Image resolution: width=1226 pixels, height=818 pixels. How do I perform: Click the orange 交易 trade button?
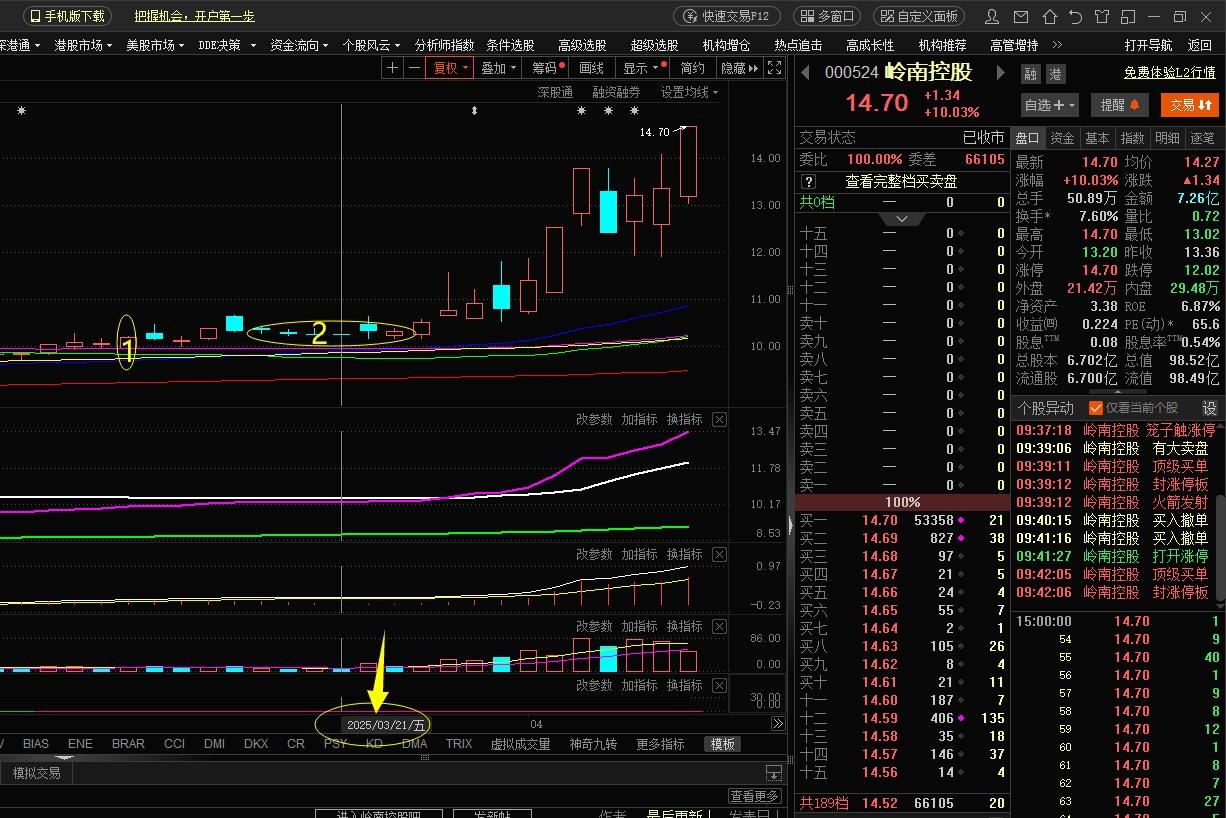point(1190,105)
